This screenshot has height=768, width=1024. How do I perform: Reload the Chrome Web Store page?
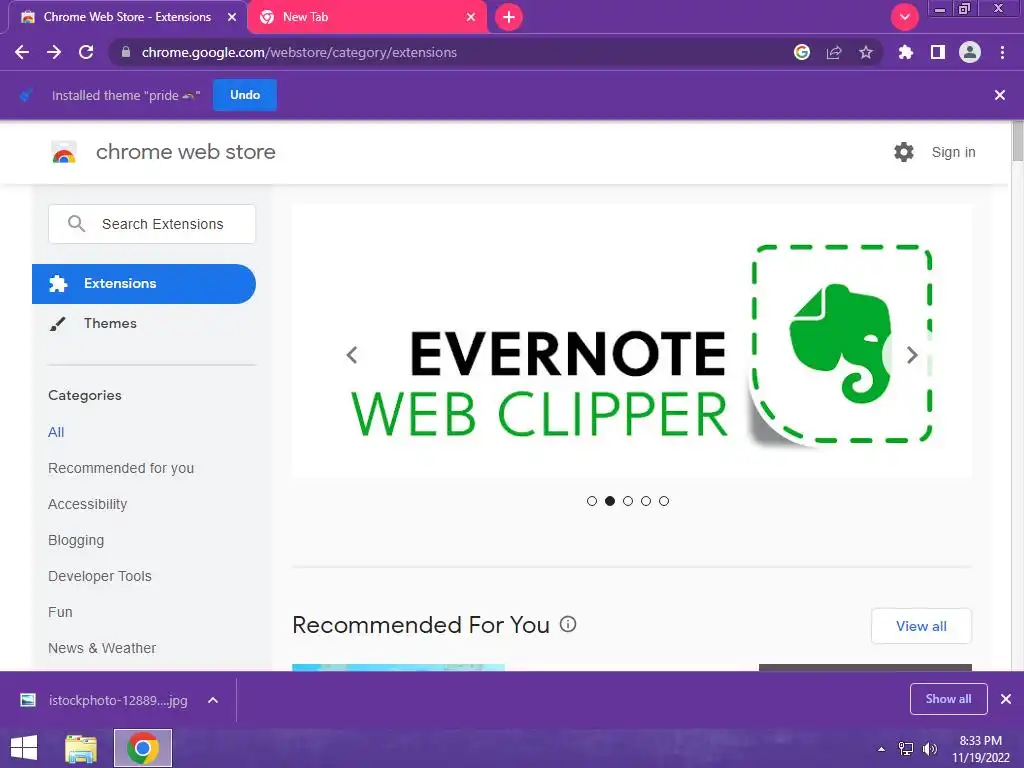click(x=86, y=52)
